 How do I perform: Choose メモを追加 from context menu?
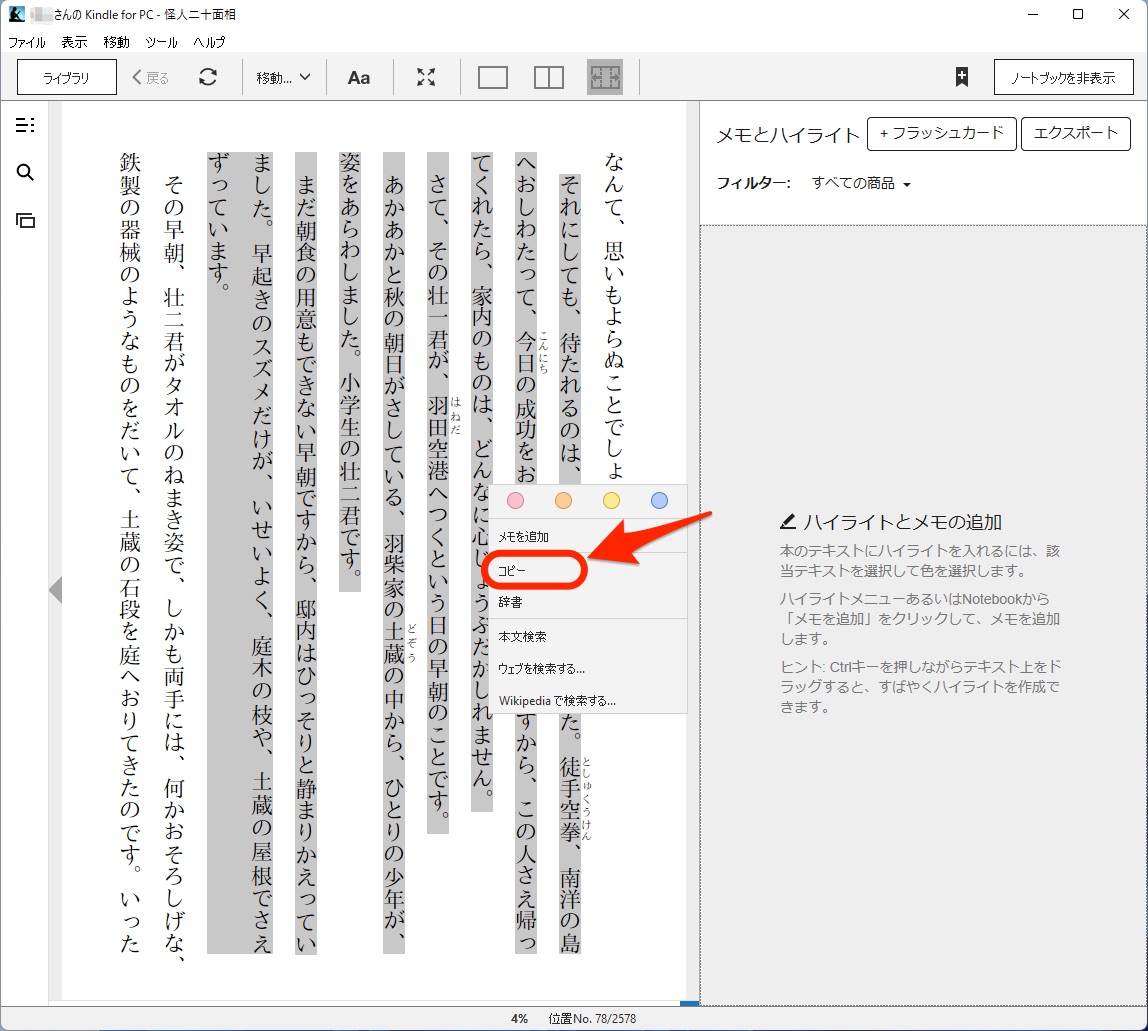589,537
